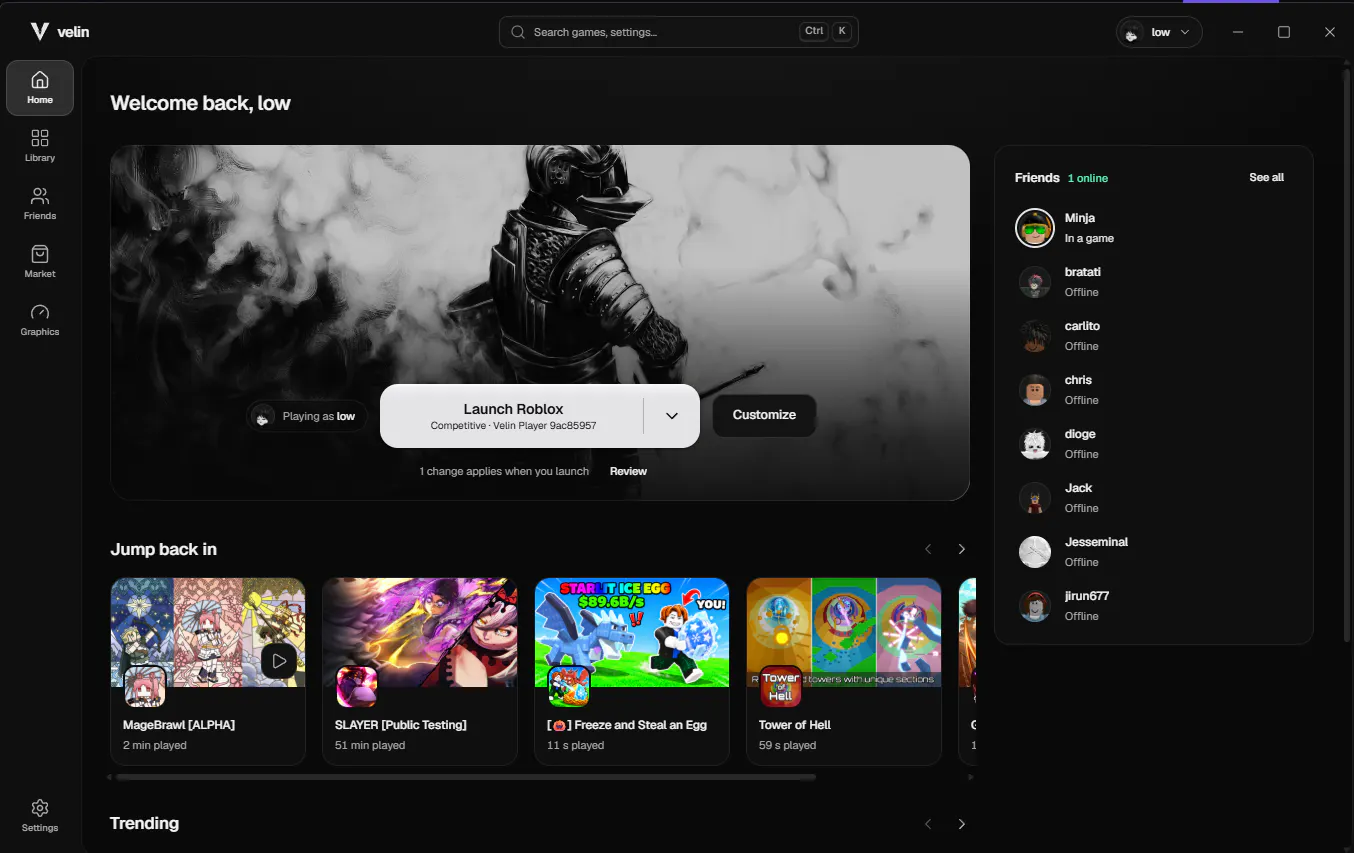Click See all in the Friends panel

[x=1266, y=177]
